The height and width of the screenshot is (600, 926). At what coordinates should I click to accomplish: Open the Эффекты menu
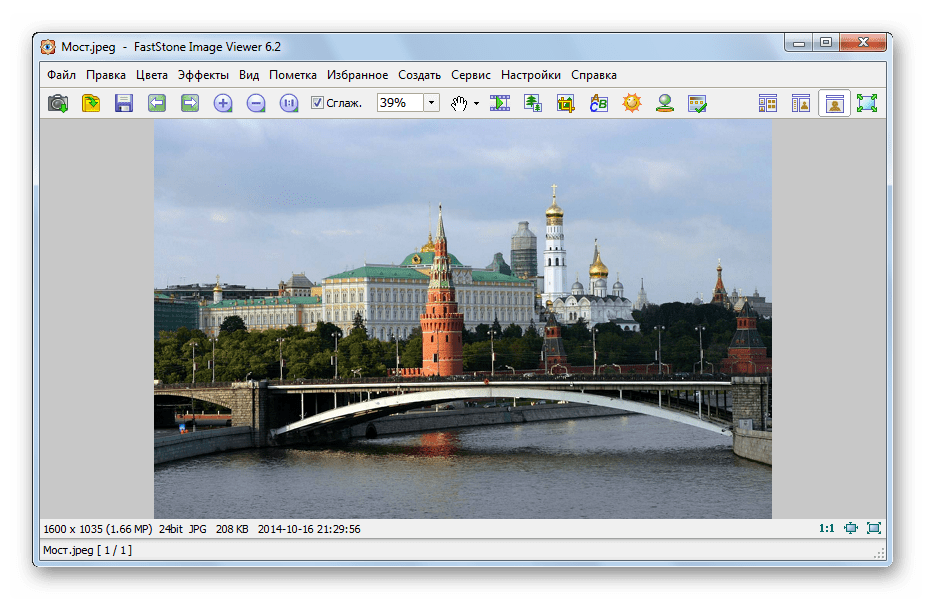click(203, 75)
